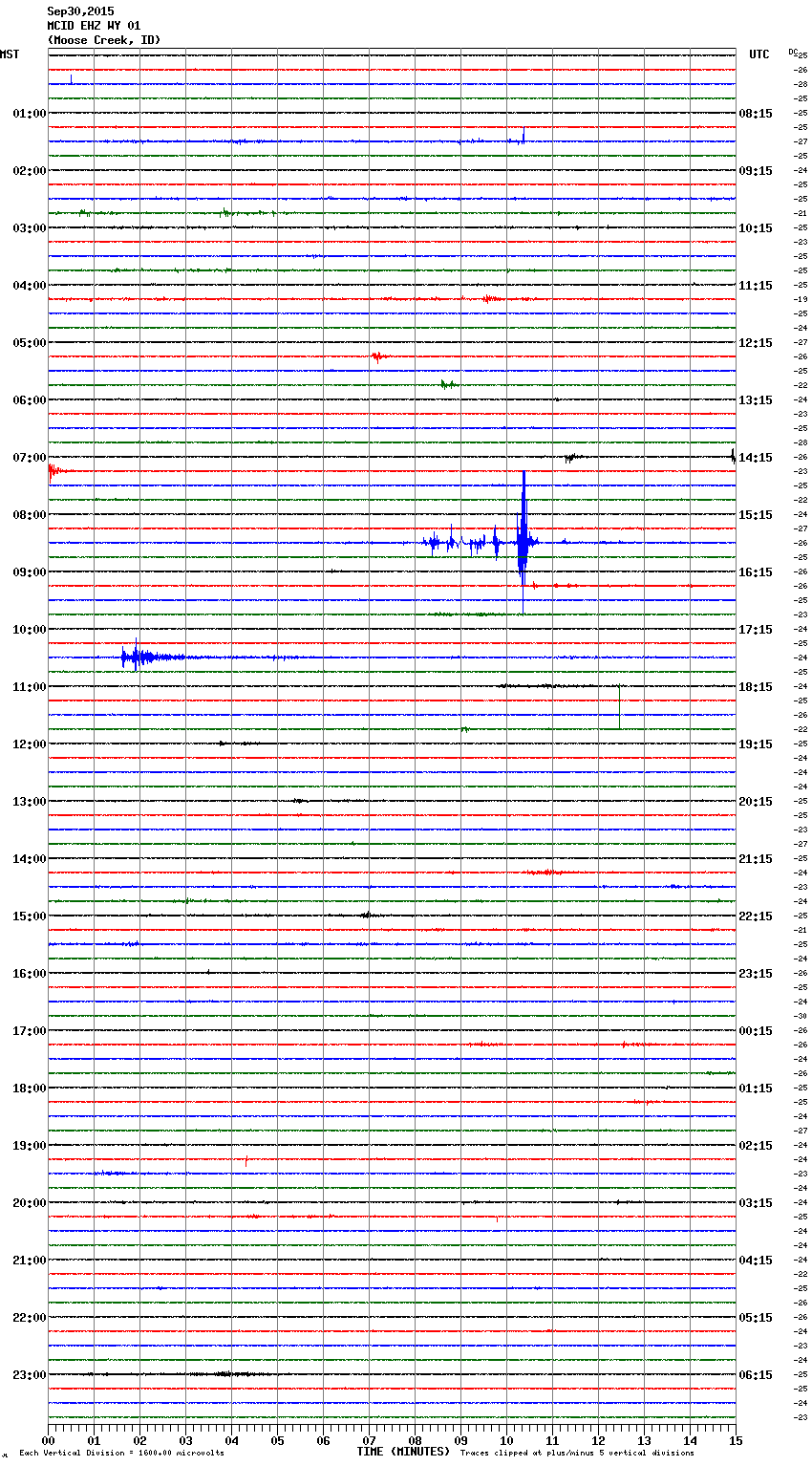Screen dimensions: 812x1466
Task: Click the MST time label "23:00"
Action: click(30, 1375)
